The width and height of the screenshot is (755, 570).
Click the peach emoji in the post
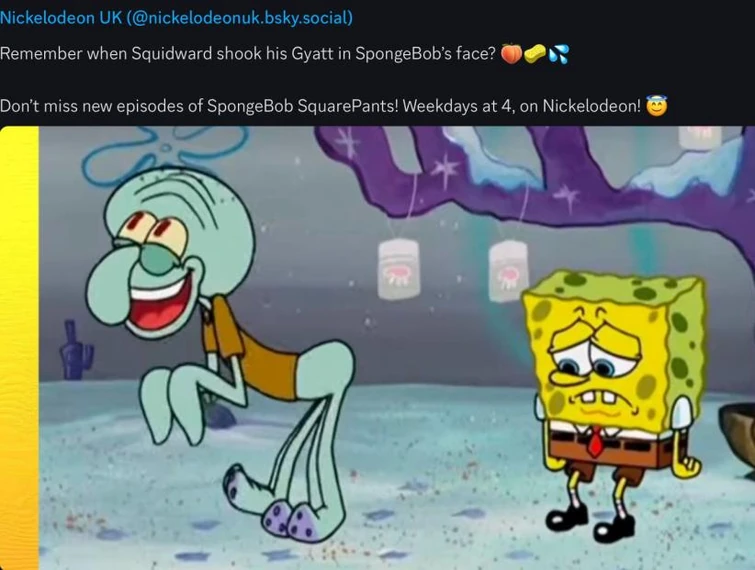click(x=511, y=53)
